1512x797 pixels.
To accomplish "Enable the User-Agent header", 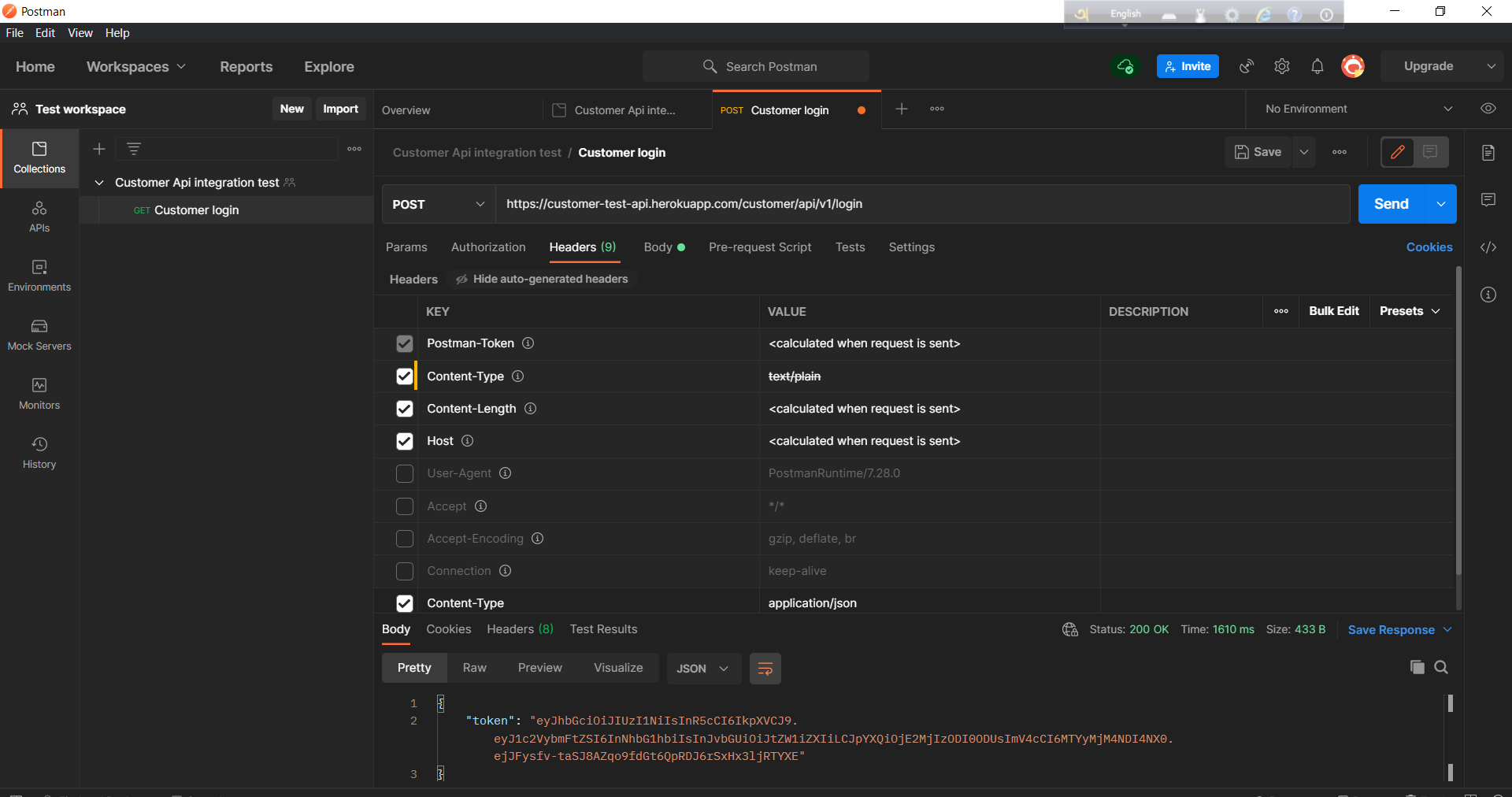I will point(404,473).
